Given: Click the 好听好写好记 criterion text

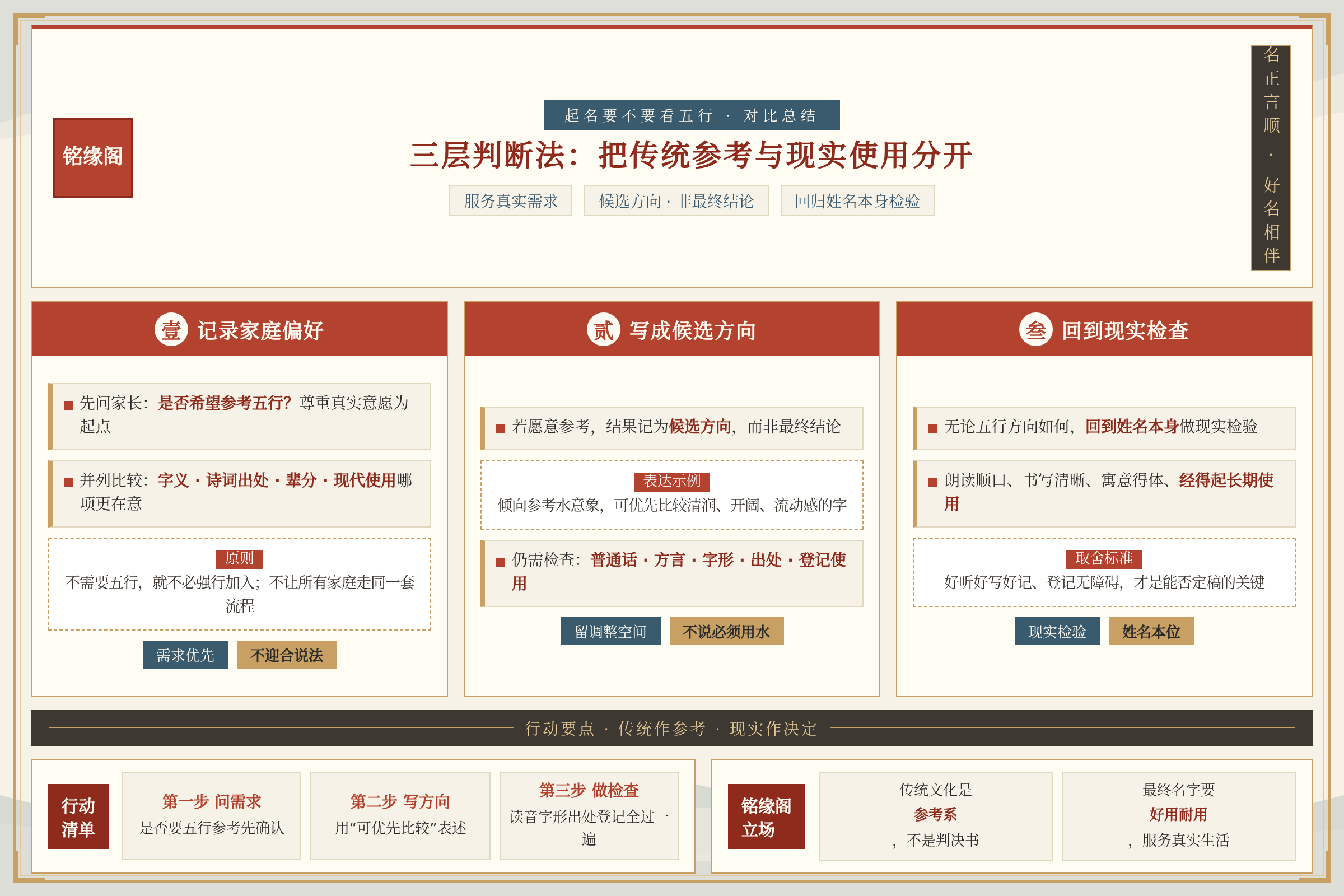Looking at the screenshot, I should (x=1104, y=582).
